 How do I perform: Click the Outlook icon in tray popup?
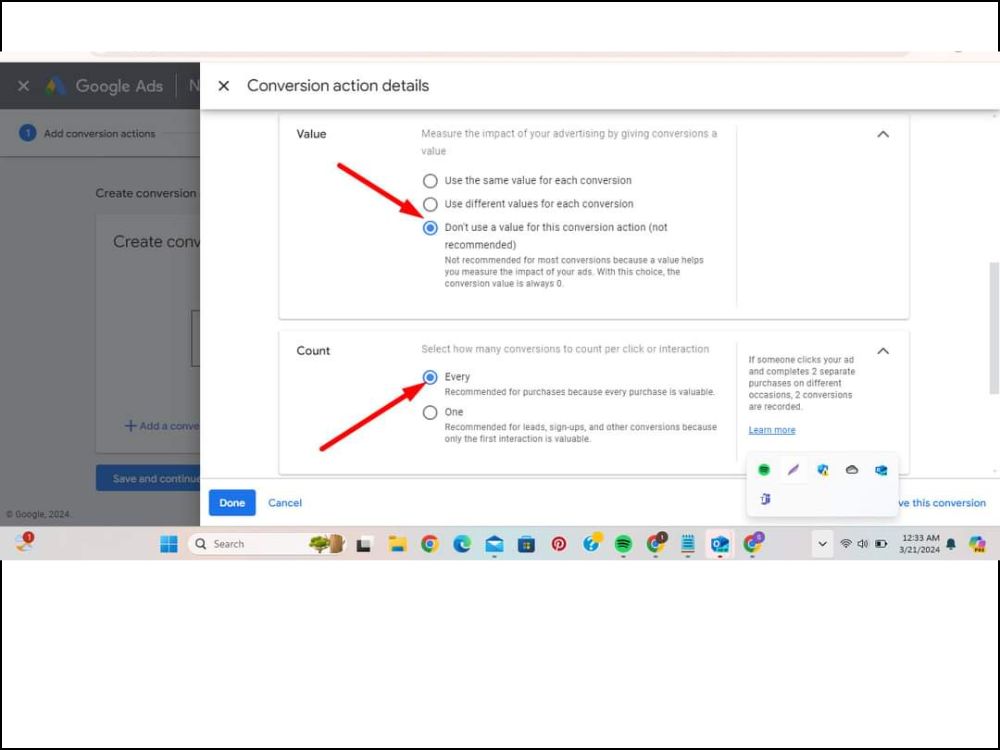pyautogui.click(x=881, y=470)
